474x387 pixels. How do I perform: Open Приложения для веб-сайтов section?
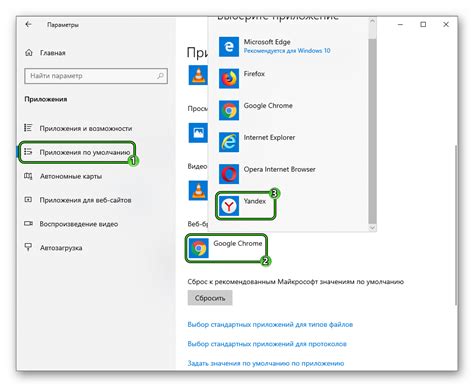coord(85,200)
